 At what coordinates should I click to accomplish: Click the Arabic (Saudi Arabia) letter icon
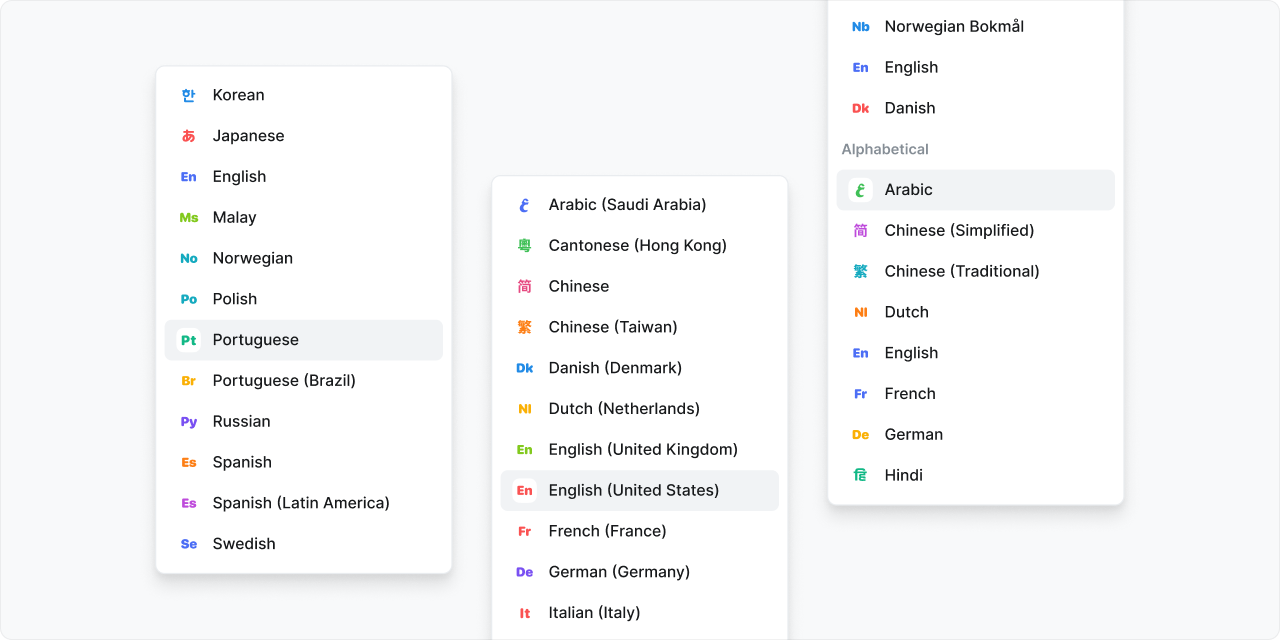[525, 205]
